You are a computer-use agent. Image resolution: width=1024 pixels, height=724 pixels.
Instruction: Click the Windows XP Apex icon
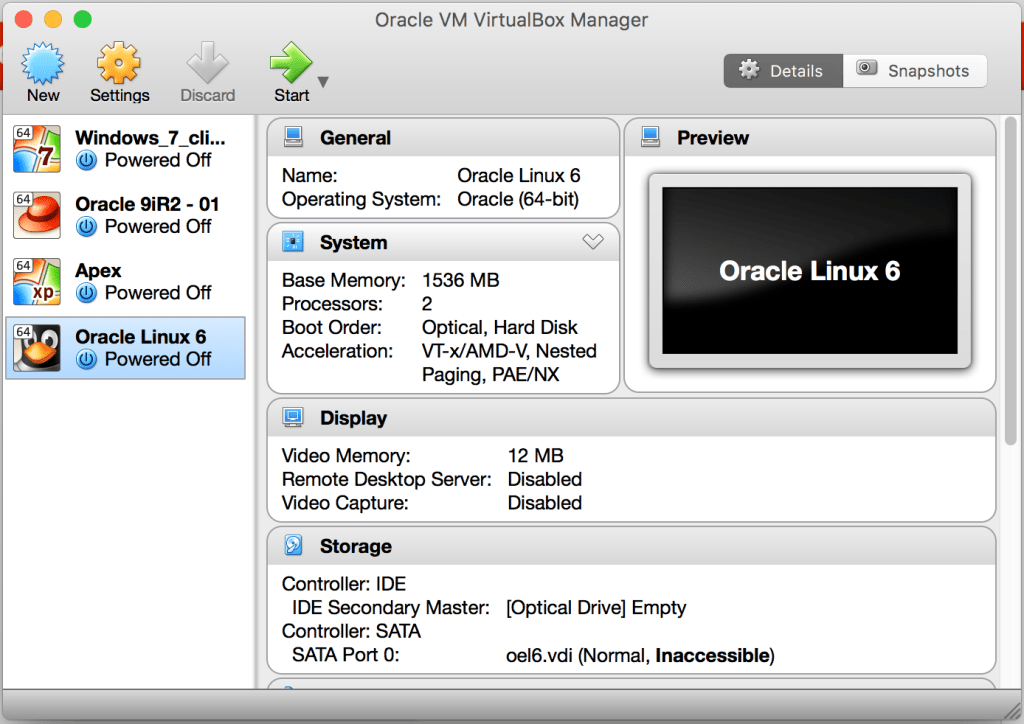pos(37,282)
